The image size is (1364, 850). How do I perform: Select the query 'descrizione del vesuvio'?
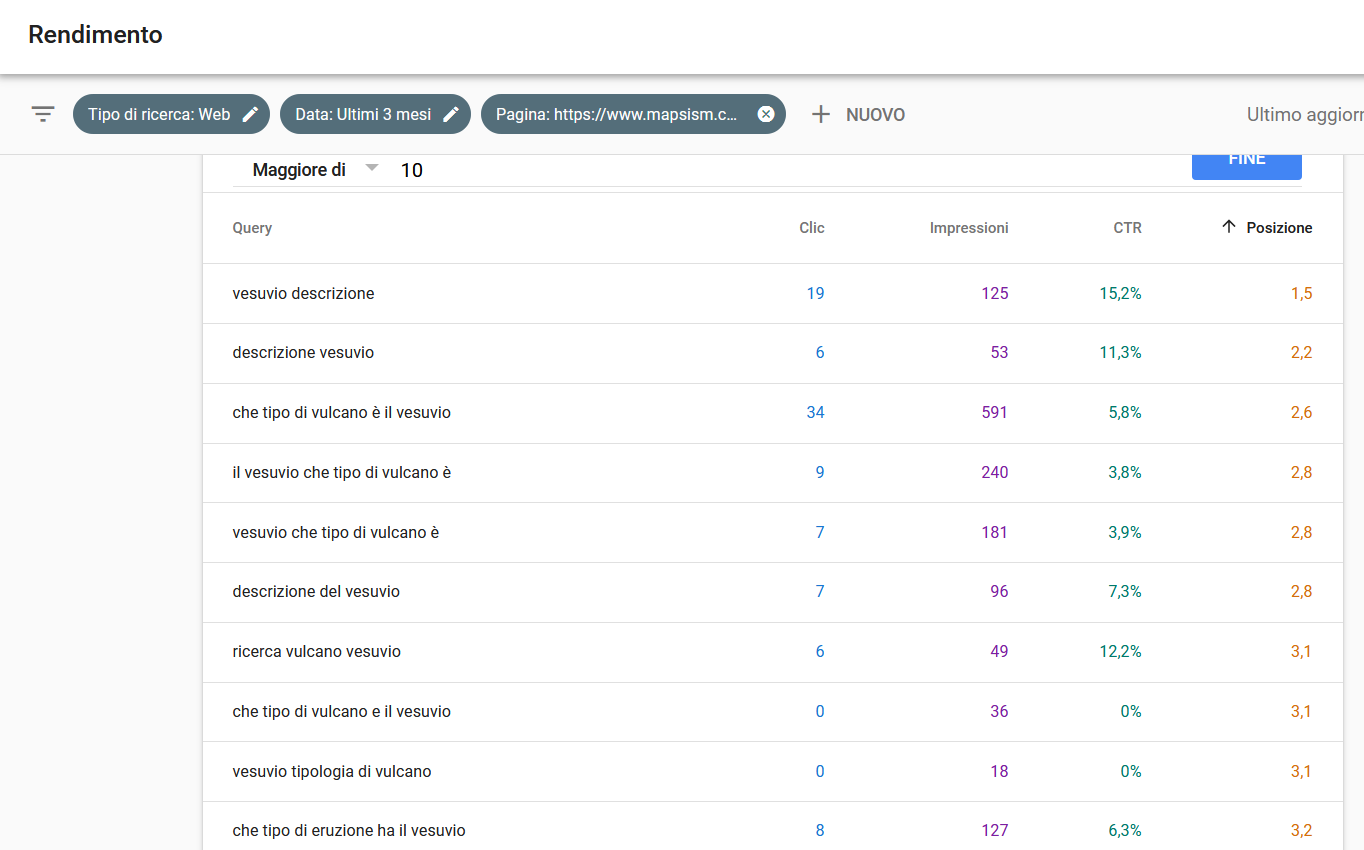click(x=316, y=591)
